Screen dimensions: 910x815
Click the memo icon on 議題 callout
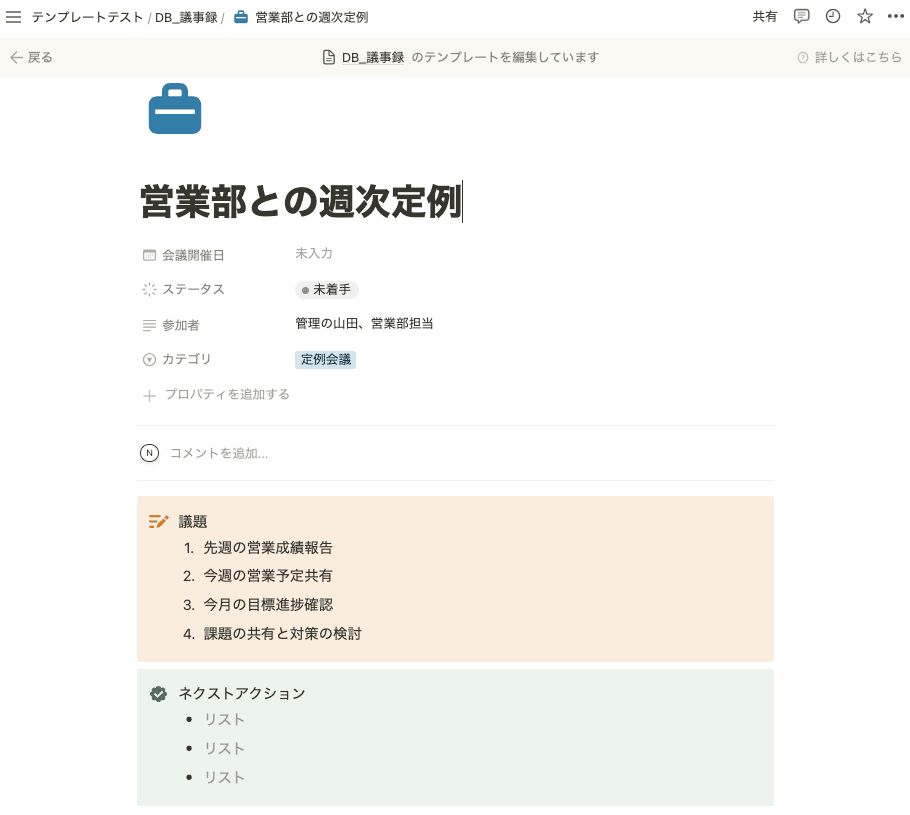coord(157,521)
